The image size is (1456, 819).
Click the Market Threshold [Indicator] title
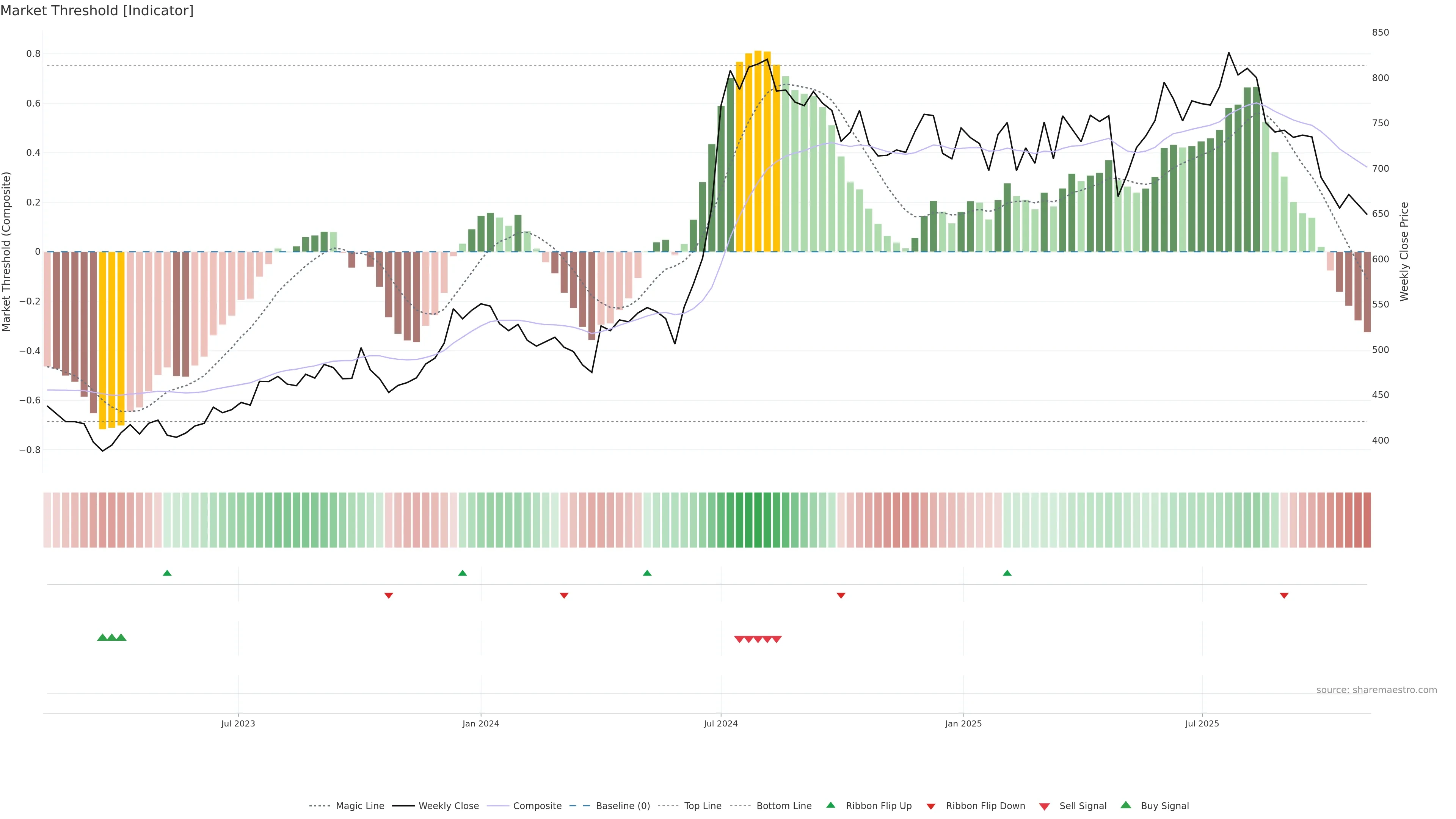click(97, 11)
